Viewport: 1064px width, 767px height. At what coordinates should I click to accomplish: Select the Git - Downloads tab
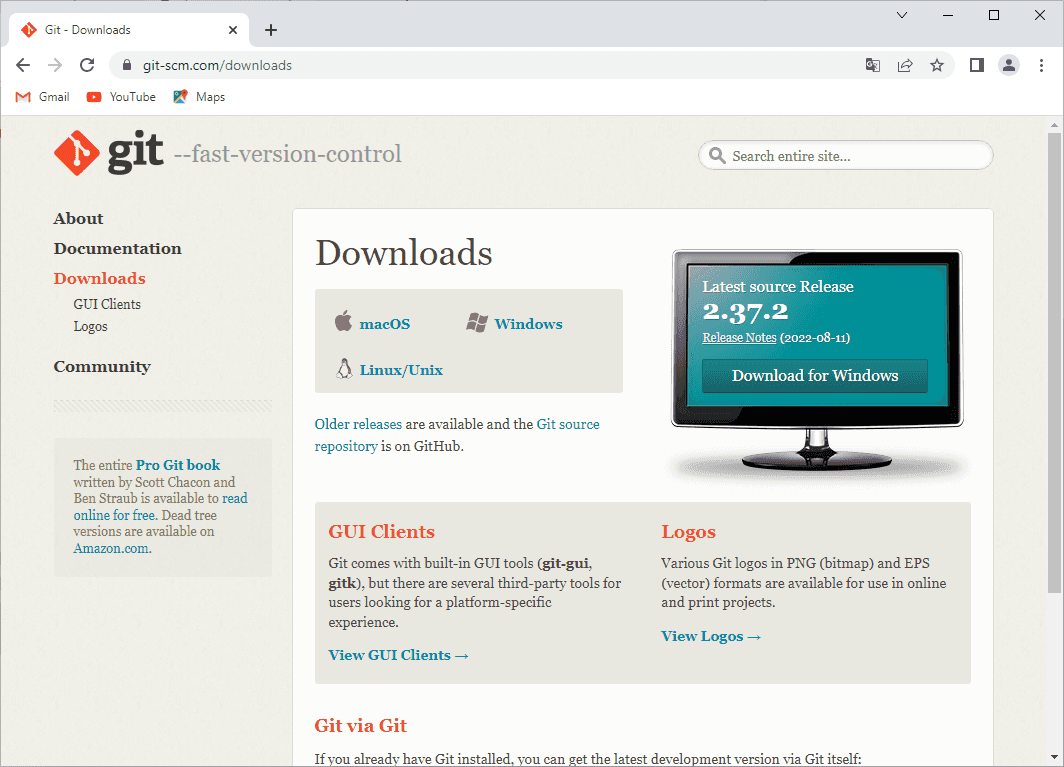pos(129,30)
